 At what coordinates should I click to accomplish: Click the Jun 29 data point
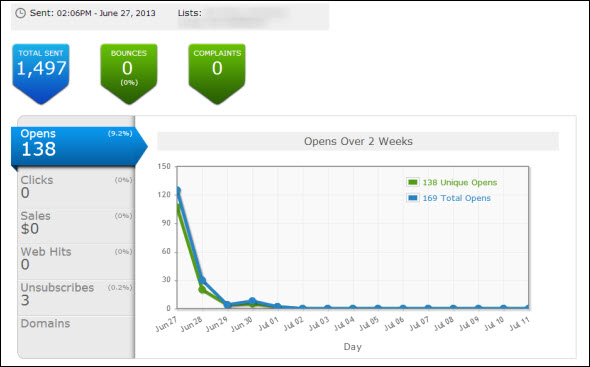click(227, 305)
